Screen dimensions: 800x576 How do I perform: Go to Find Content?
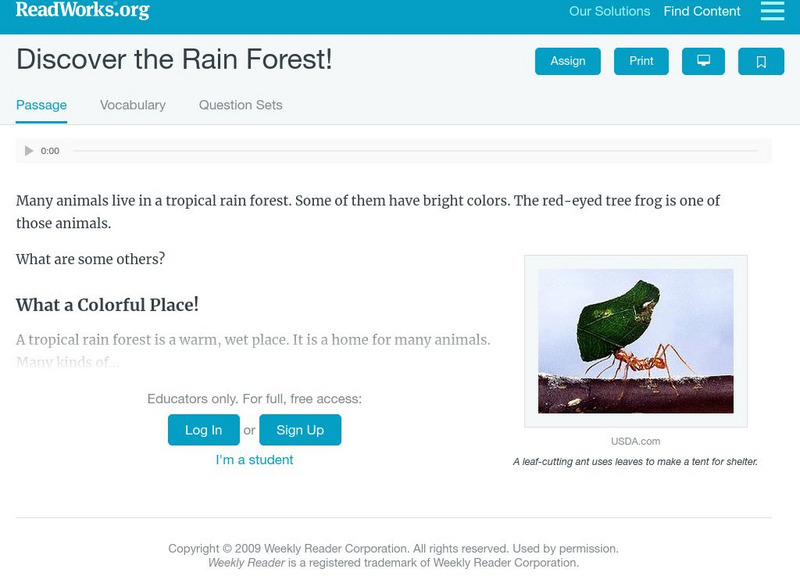coord(702,12)
